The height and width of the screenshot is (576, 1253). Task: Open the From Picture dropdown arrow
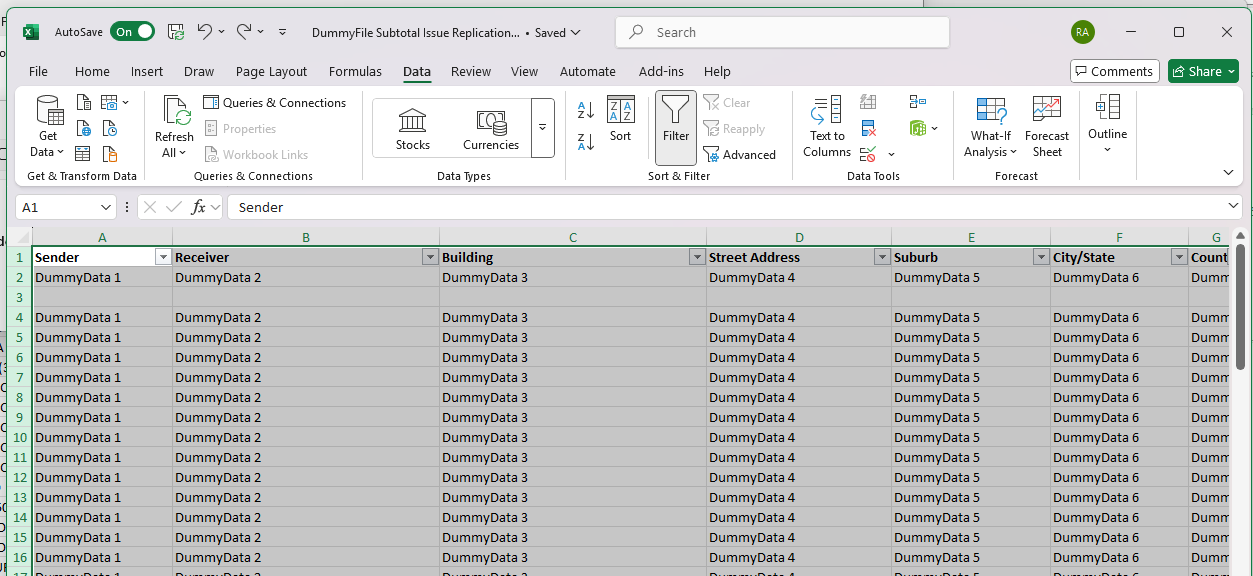[125, 102]
